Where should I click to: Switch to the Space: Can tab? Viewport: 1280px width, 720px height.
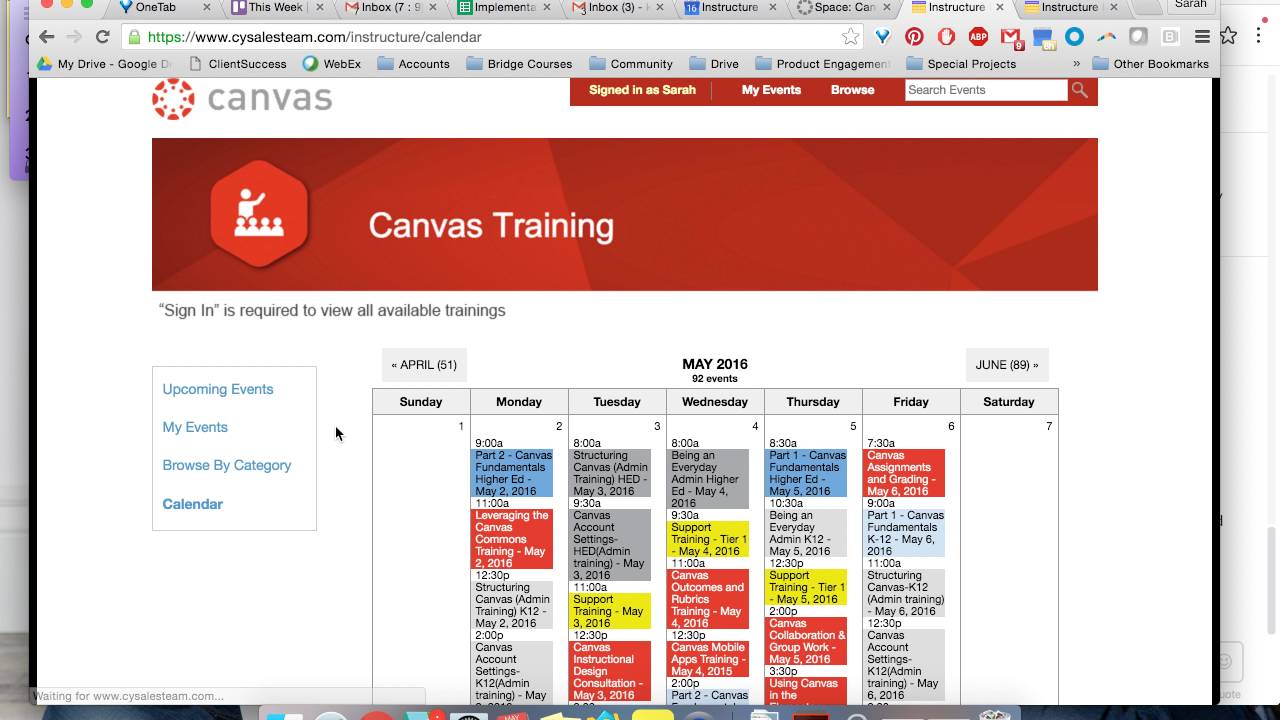[x=845, y=8]
